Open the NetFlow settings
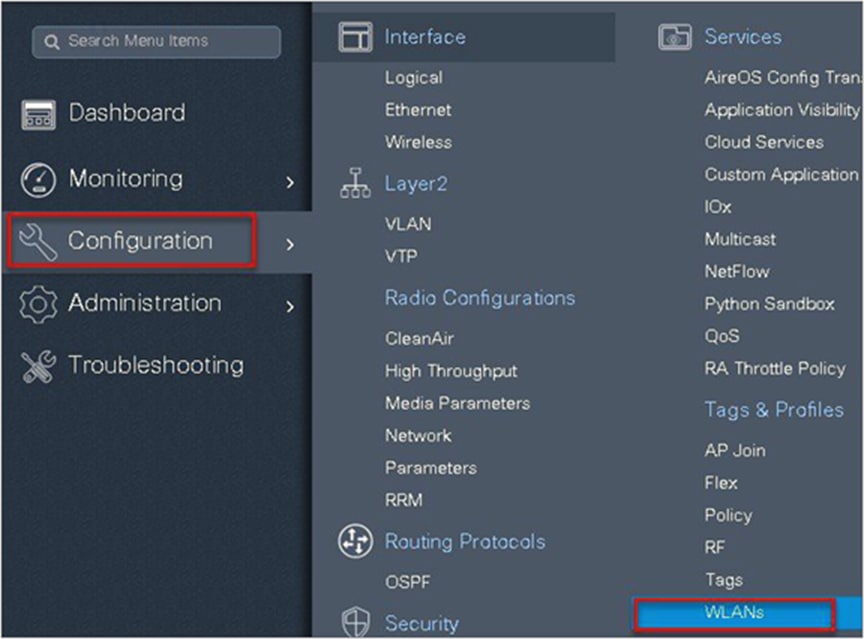This screenshot has height=639, width=864. pyautogui.click(x=737, y=272)
